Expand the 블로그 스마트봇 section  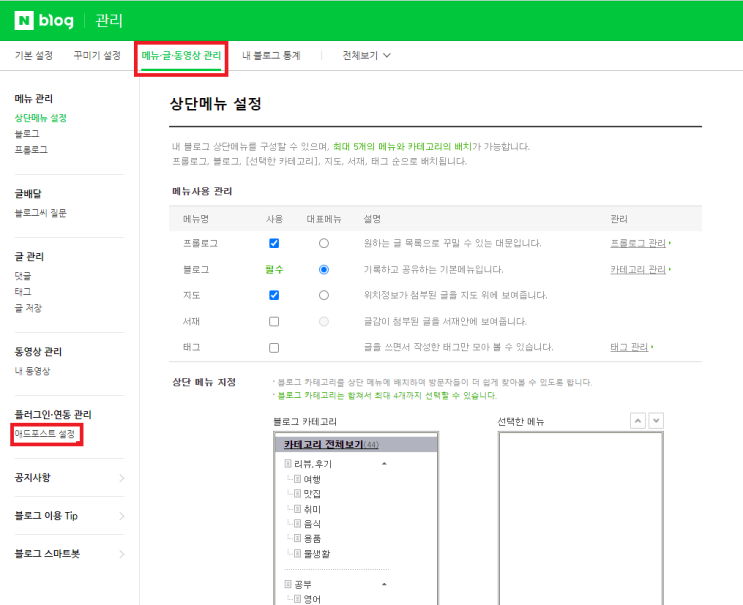[69, 554]
